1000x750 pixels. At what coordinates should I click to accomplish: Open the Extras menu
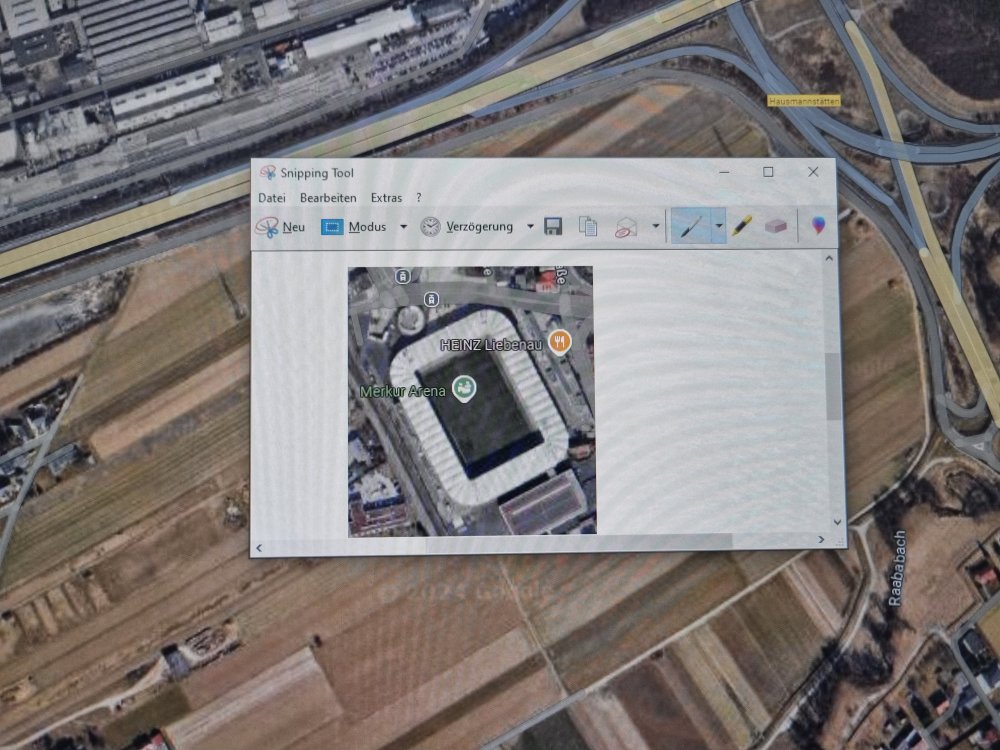[x=387, y=198]
